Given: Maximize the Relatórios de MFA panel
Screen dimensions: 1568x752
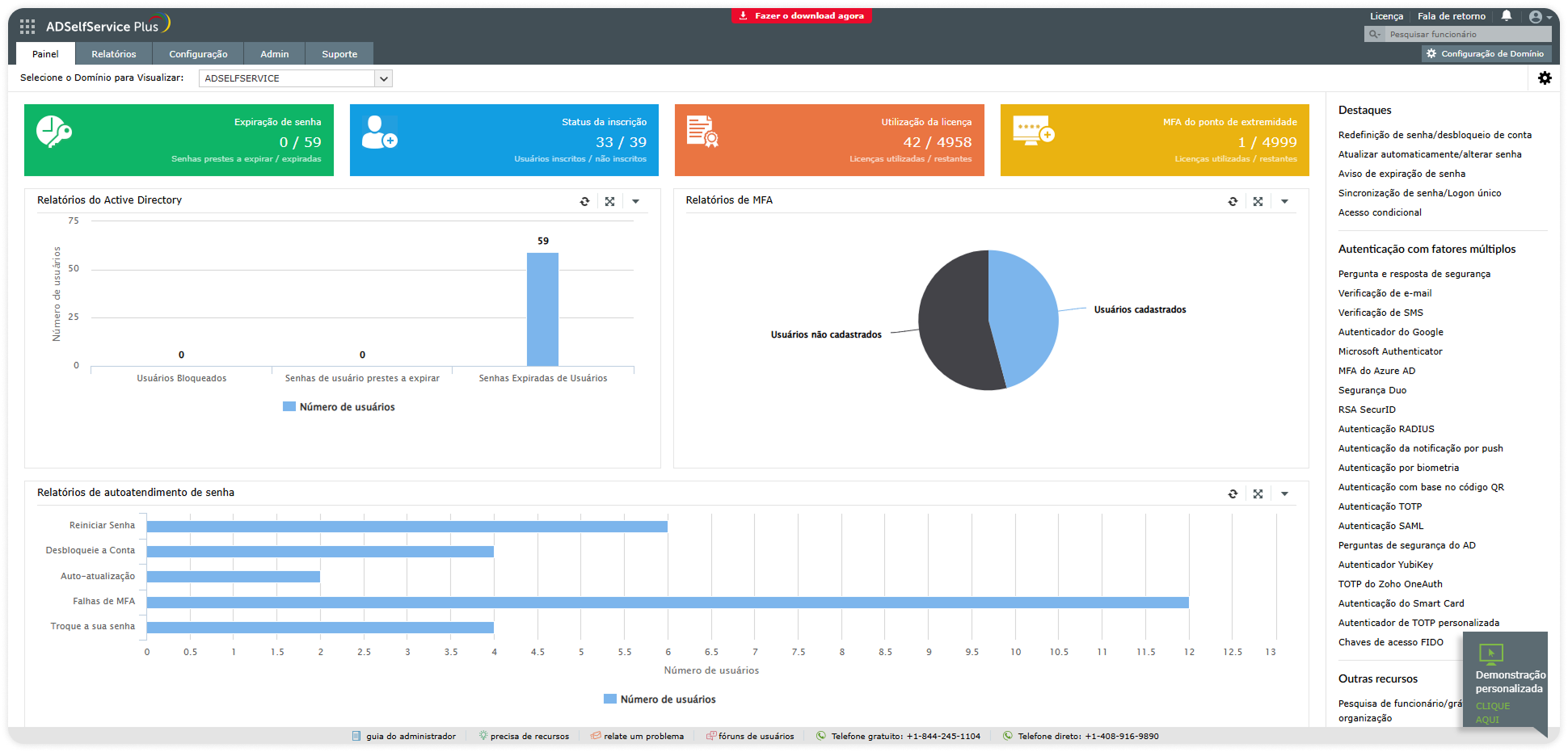Looking at the screenshot, I should pyautogui.click(x=1258, y=202).
